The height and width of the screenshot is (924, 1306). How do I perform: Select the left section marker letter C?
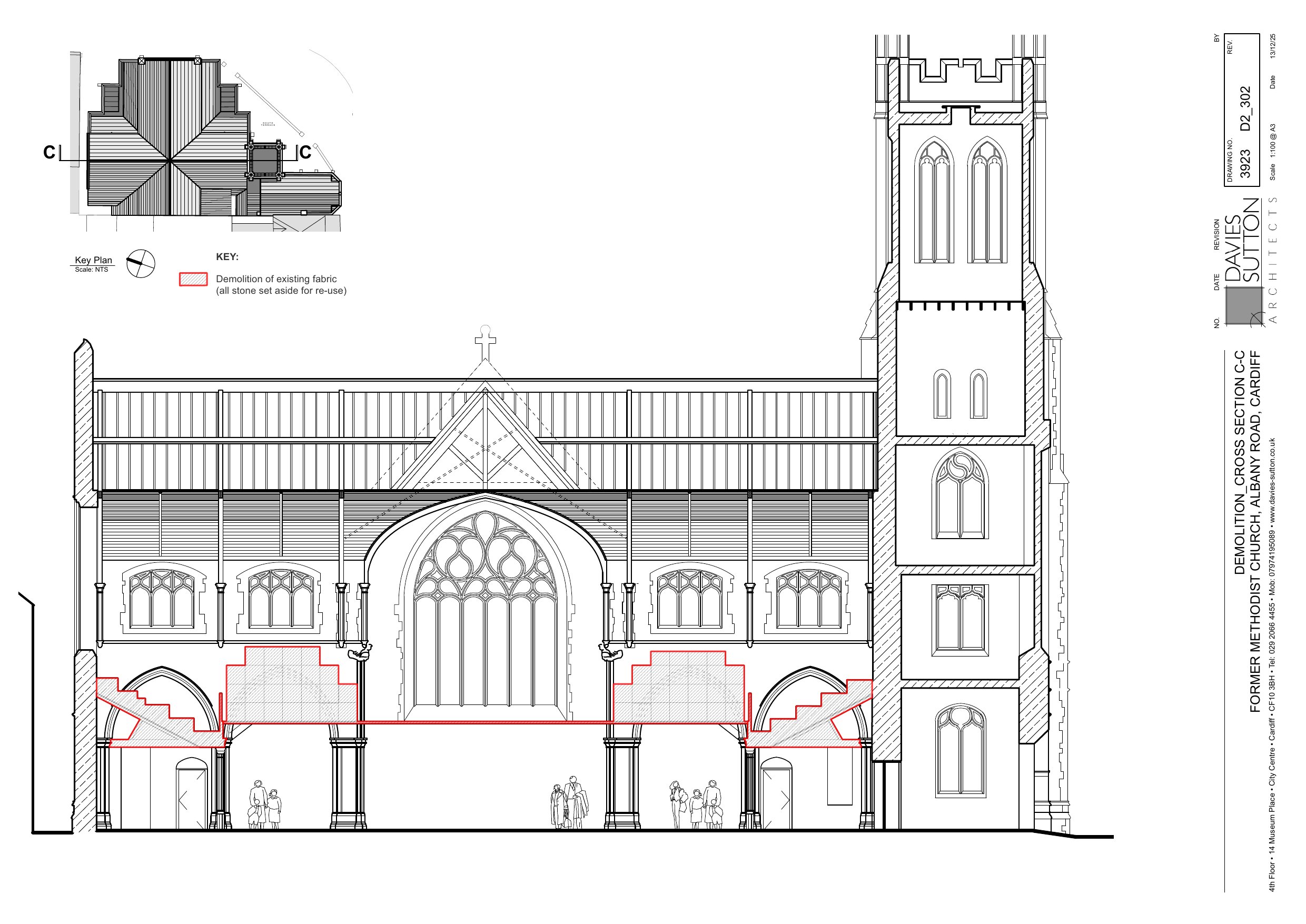(x=50, y=153)
